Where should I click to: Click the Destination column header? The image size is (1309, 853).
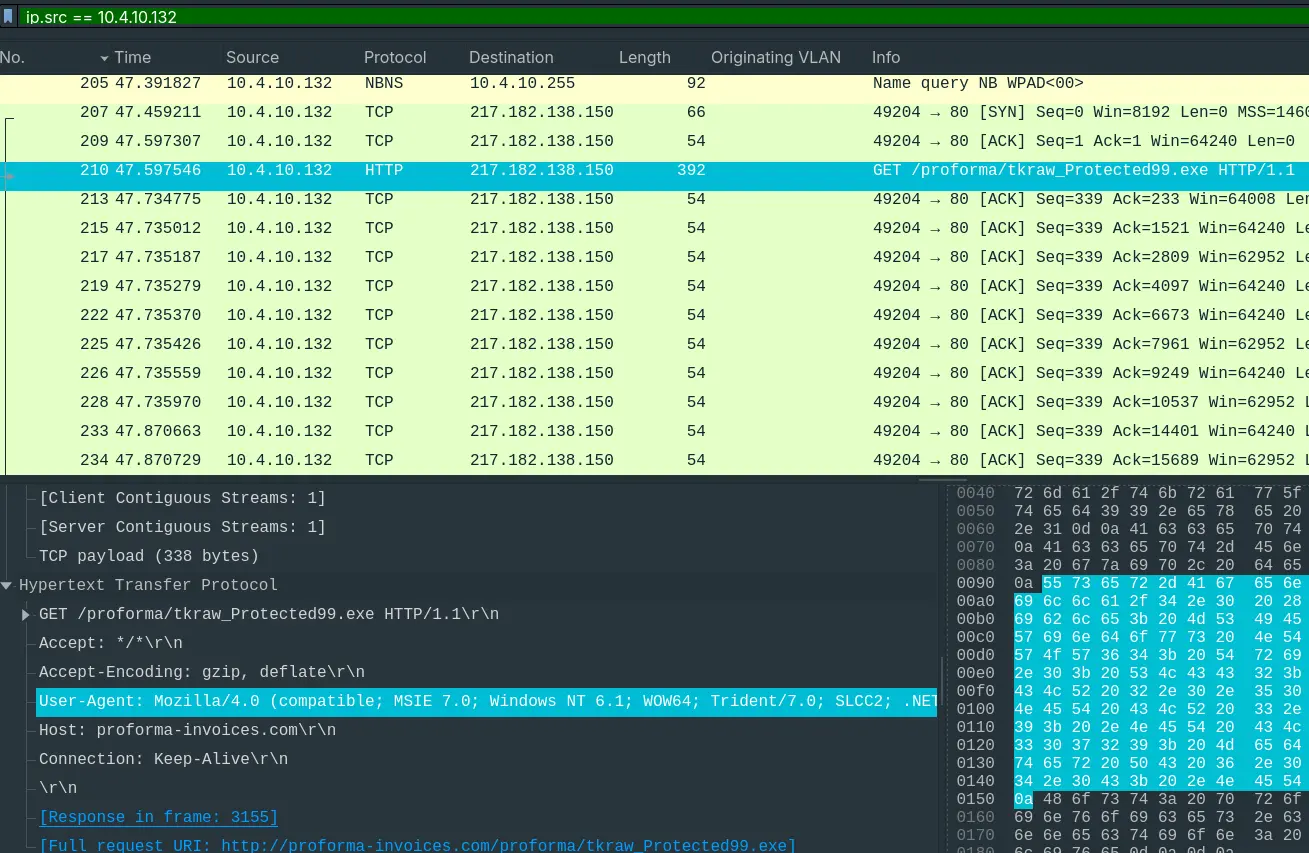pos(510,58)
